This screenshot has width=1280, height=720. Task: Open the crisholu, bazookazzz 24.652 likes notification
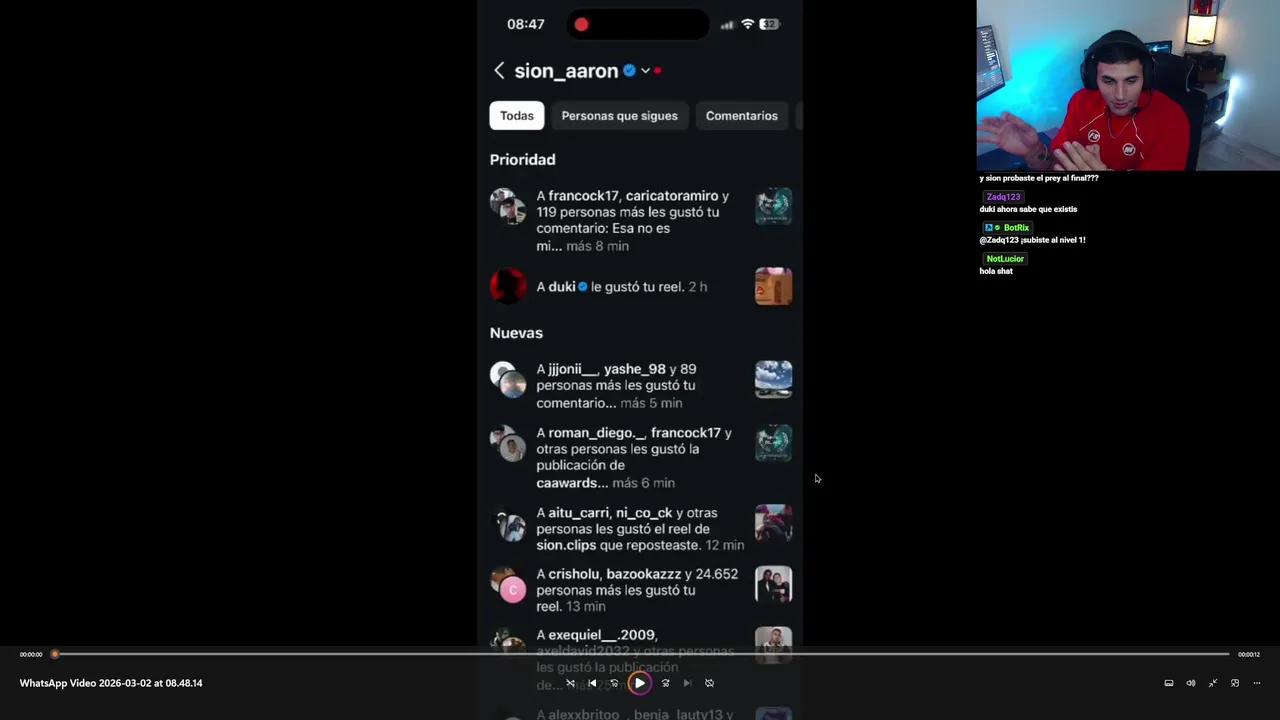tap(640, 590)
